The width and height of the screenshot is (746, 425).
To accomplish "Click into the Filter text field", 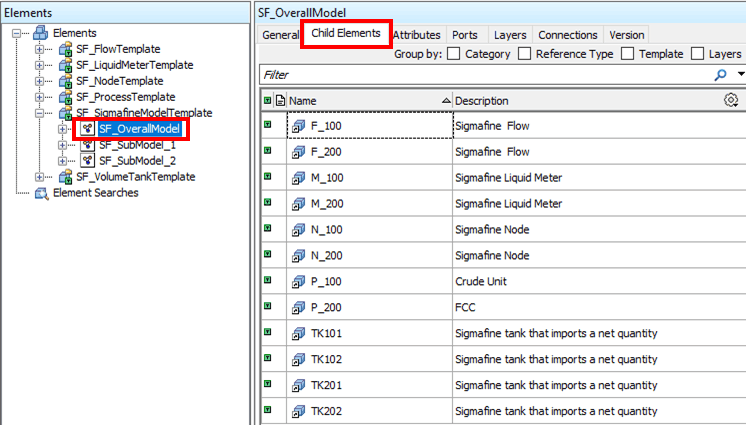I will point(480,75).
